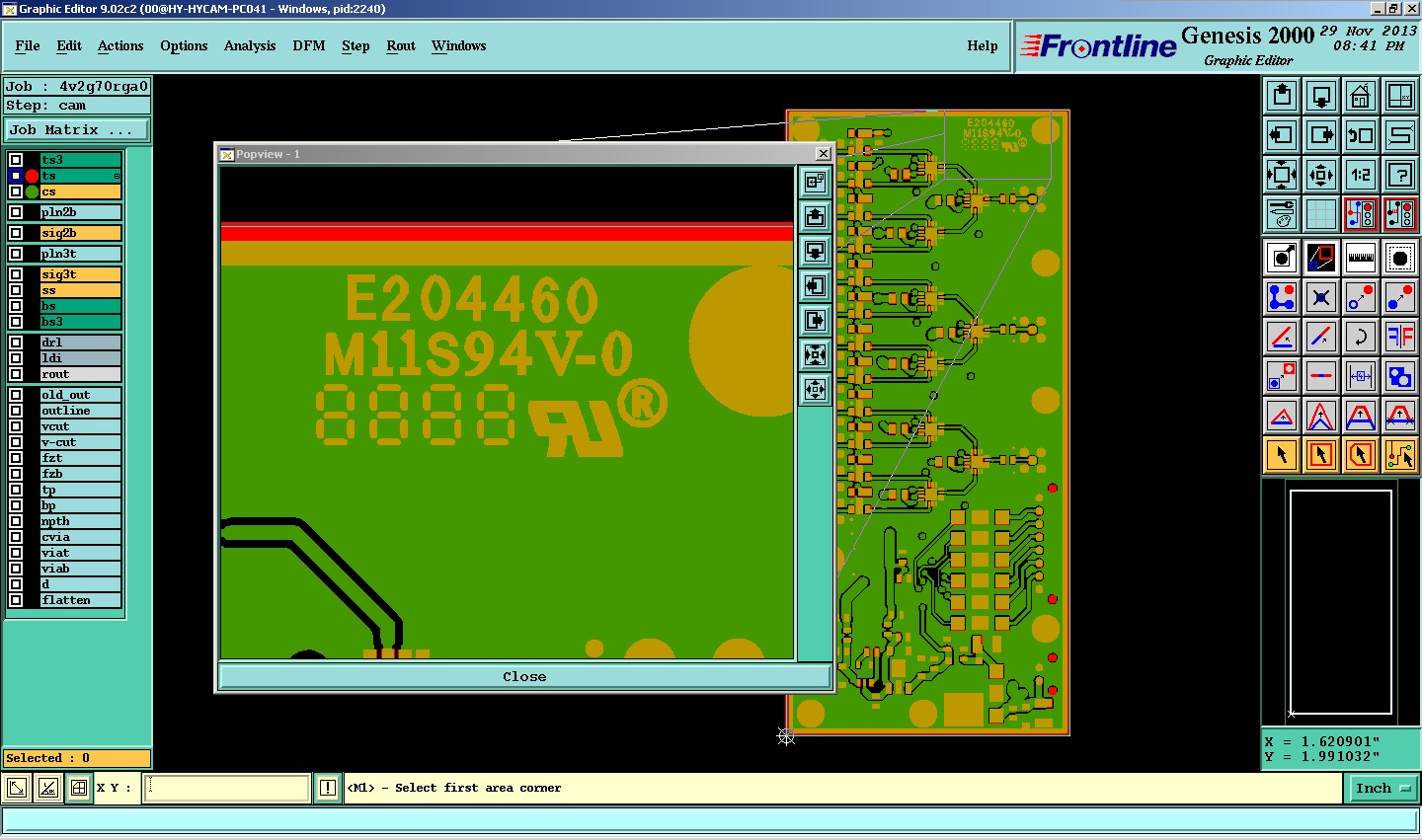Toggle the rout layer checkbox
Screen dimensions: 1422x840
16,374
